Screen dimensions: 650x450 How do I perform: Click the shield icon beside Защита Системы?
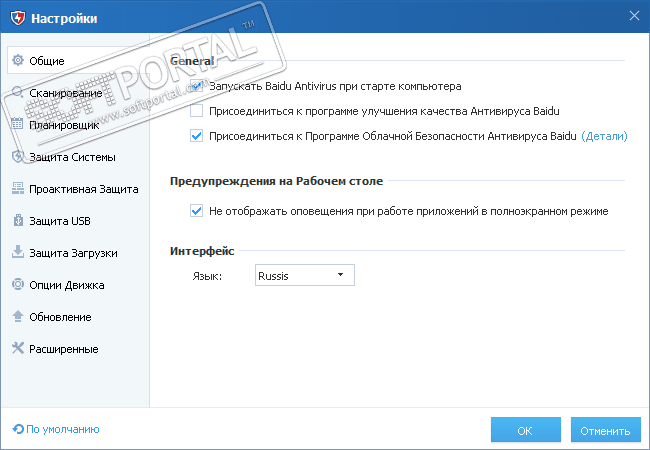pos(18,156)
